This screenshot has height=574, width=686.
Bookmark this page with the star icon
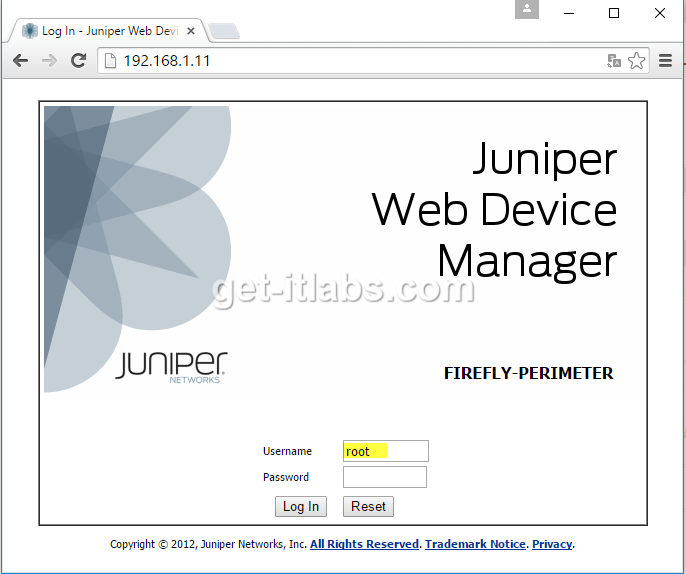pyautogui.click(x=636, y=61)
